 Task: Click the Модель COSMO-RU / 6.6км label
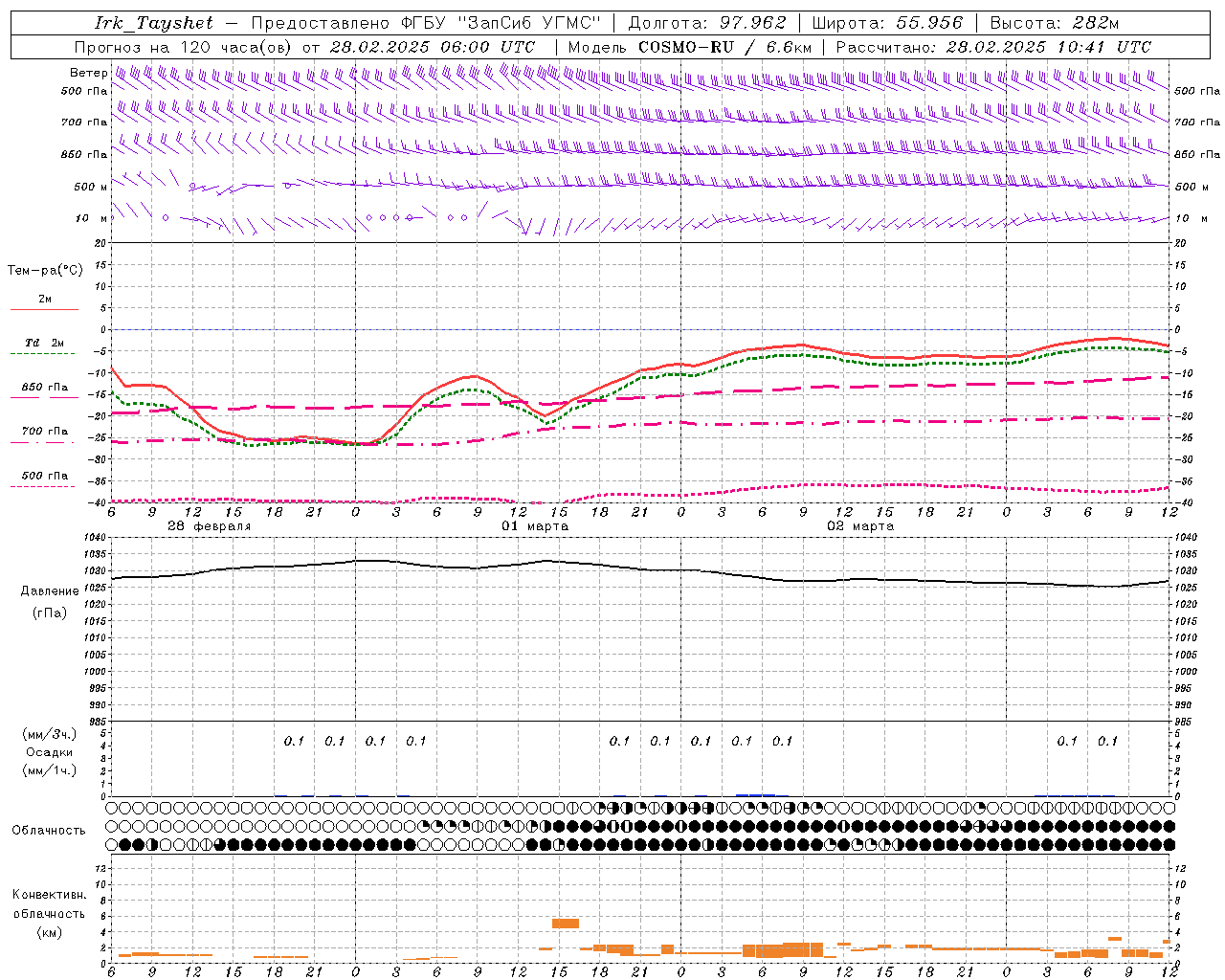(x=690, y=47)
